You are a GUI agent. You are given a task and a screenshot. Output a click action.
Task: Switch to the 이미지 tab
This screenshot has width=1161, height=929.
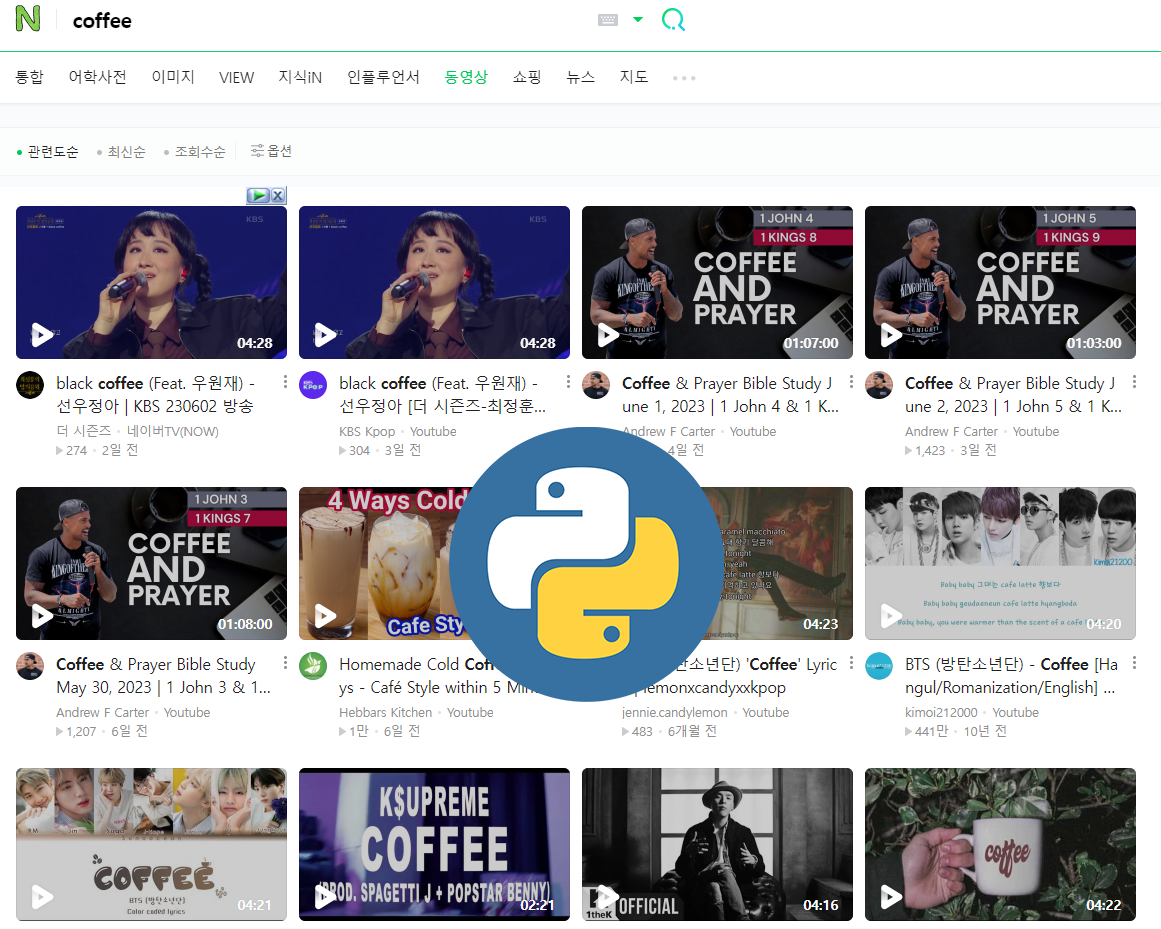coord(173,77)
